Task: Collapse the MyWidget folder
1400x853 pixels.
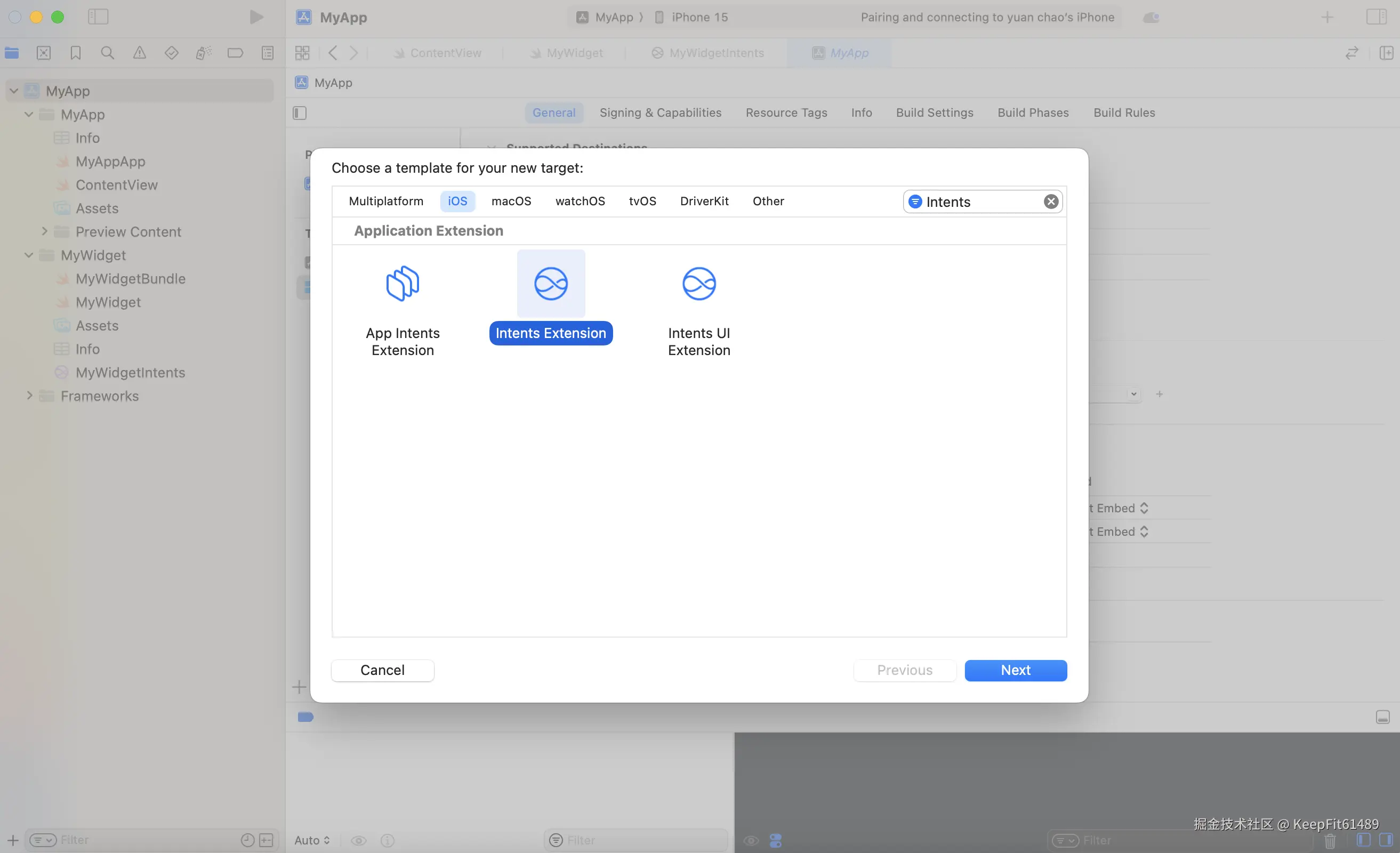Action: (29, 256)
